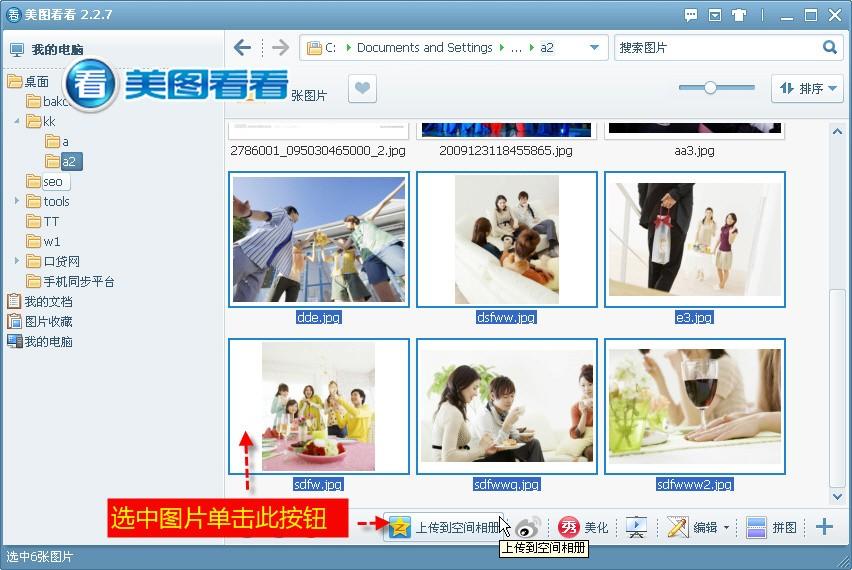Select the dde.jpg thumbnail
The image size is (852, 570).
click(x=319, y=240)
